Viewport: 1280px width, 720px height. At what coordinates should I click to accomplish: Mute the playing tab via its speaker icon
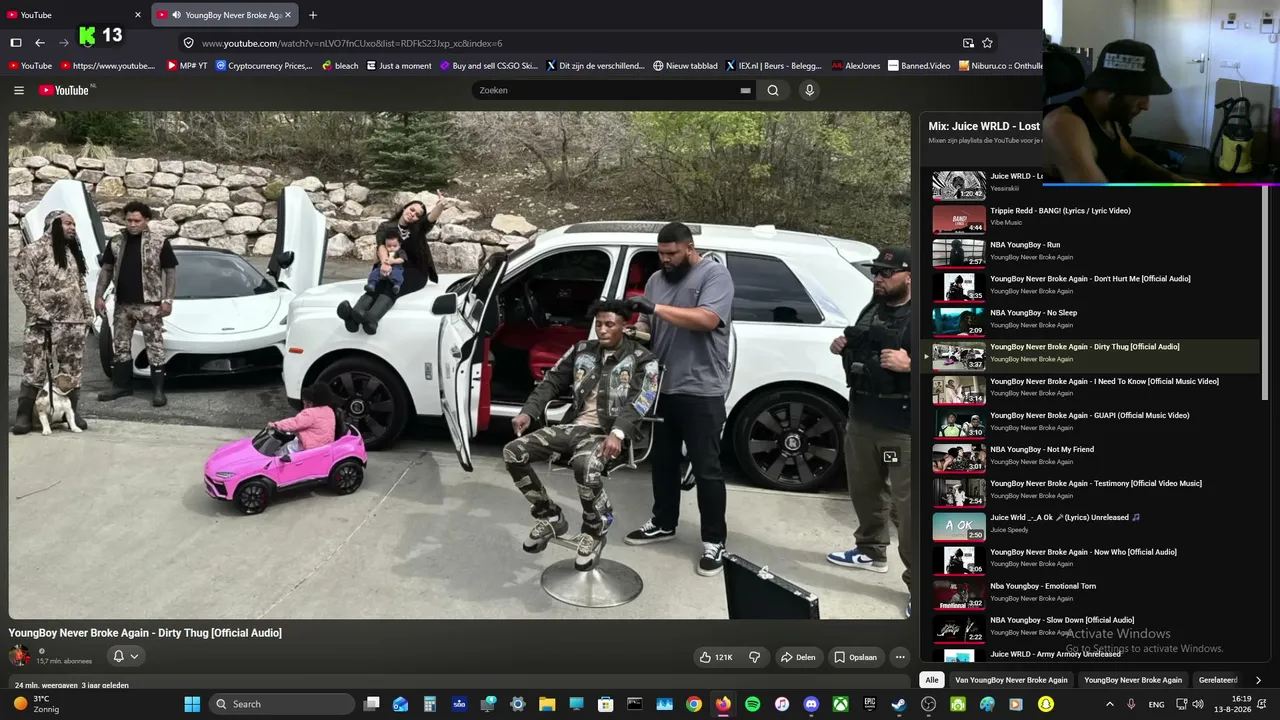[x=176, y=15]
